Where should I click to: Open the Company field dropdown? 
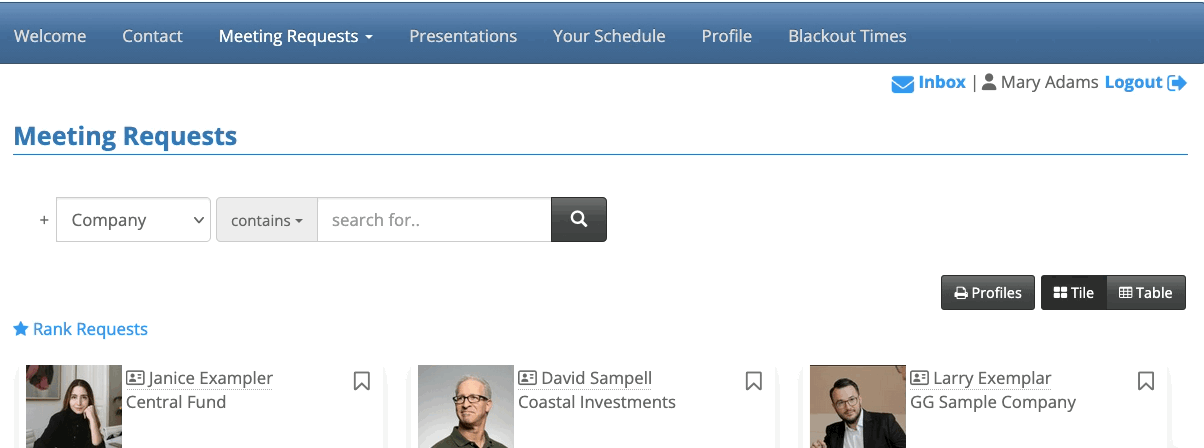pyautogui.click(x=133, y=220)
